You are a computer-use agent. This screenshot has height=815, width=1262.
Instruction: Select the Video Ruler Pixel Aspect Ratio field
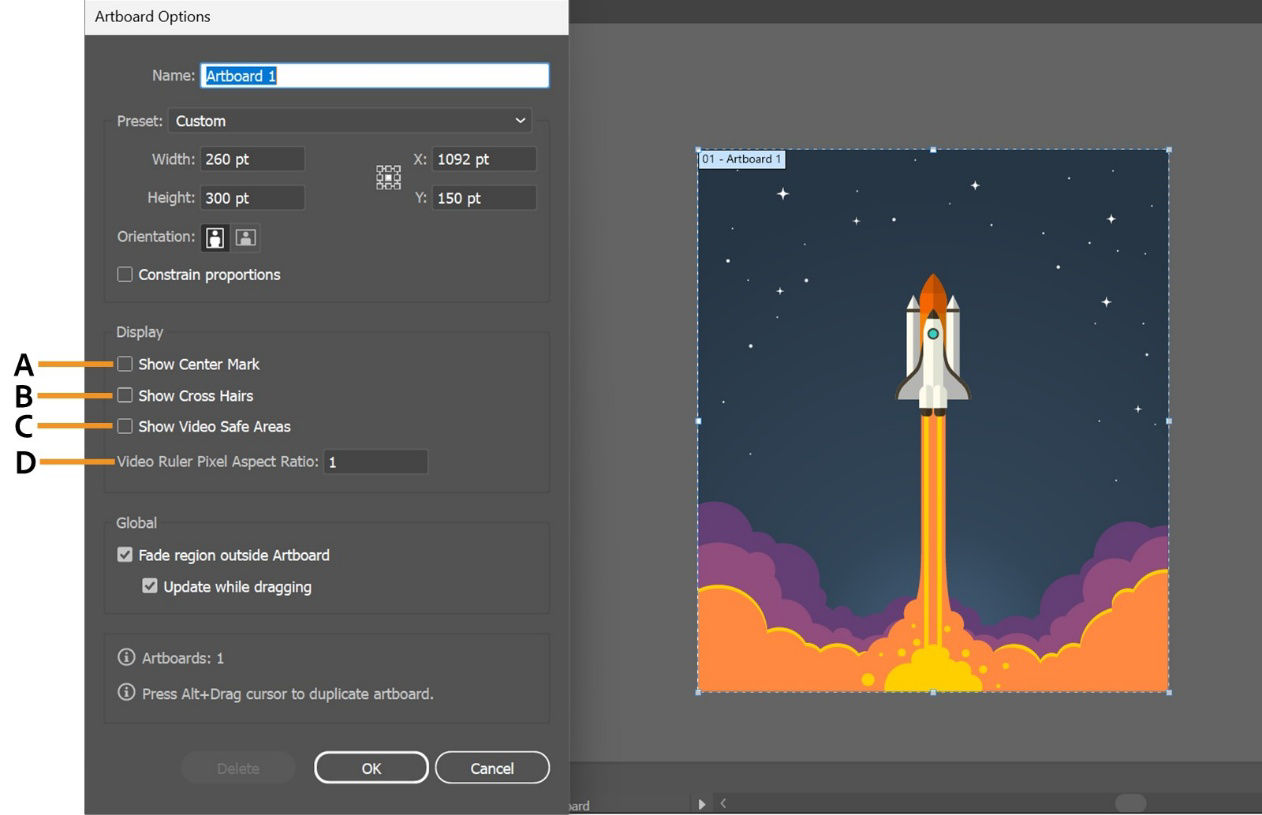377,461
